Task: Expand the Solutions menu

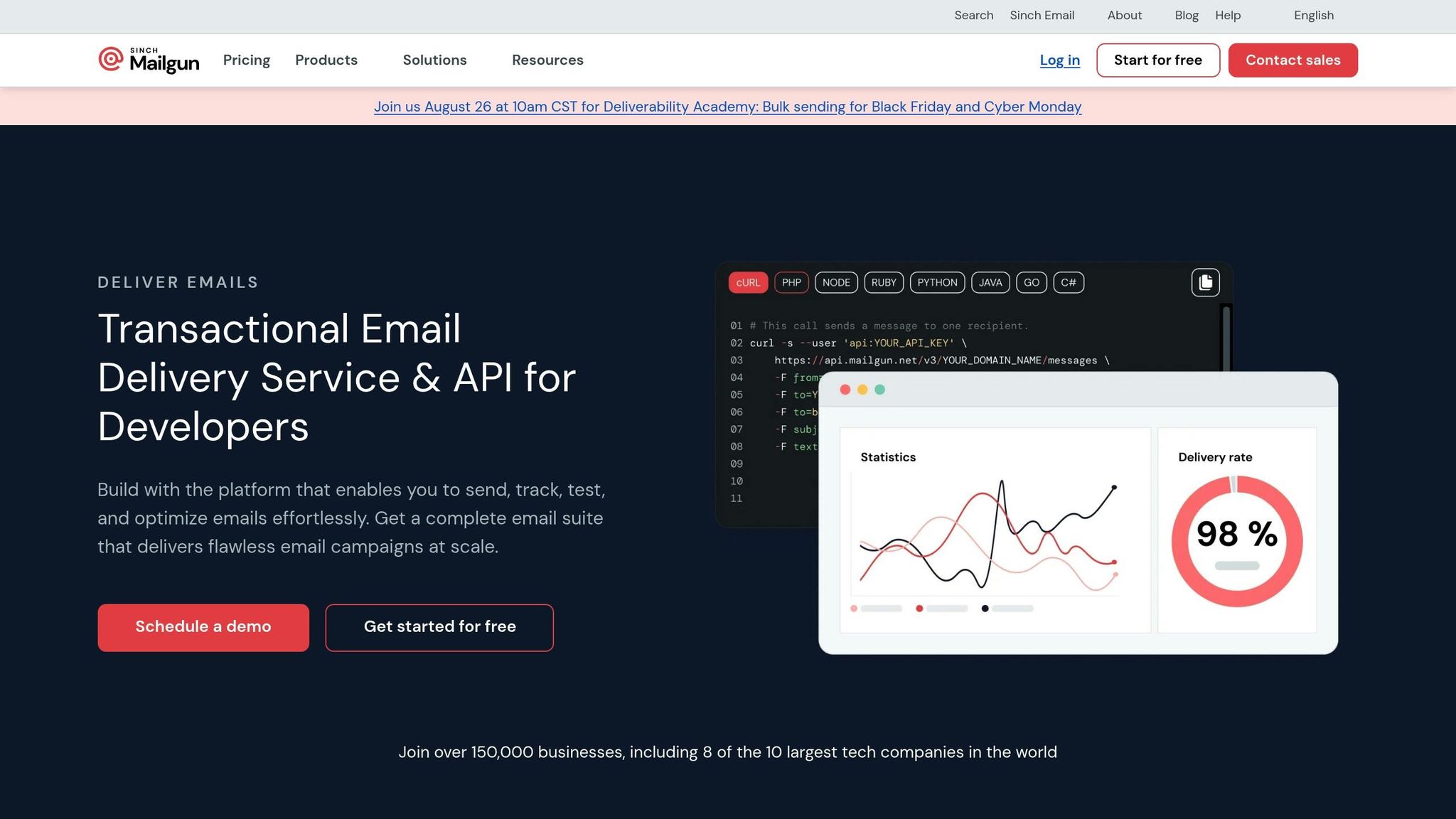Action: click(x=434, y=60)
